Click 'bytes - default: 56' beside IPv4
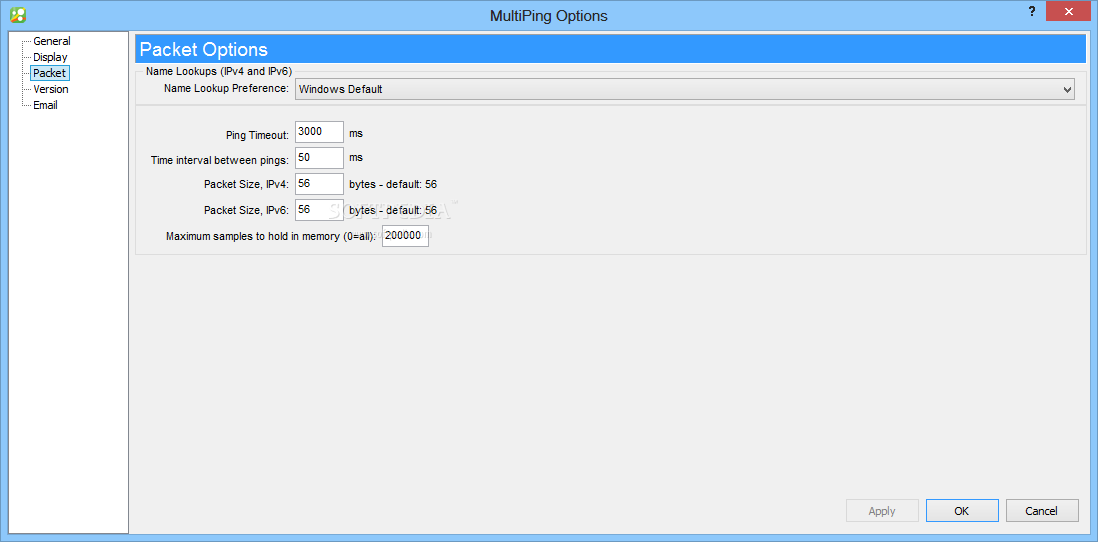The height and width of the screenshot is (542, 1098). pos(394,184)
